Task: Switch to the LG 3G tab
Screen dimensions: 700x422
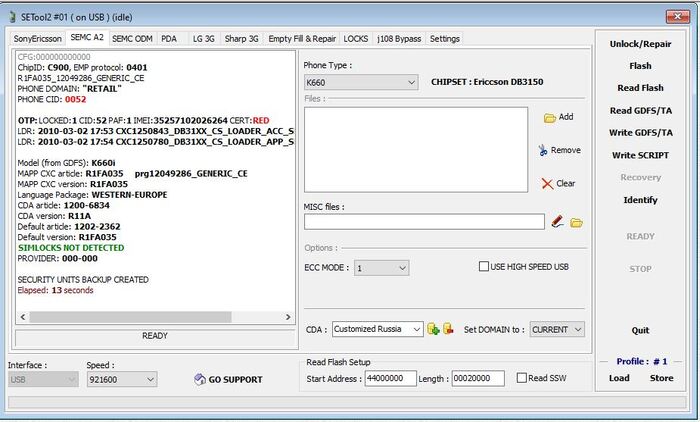Action: [204, 39]
